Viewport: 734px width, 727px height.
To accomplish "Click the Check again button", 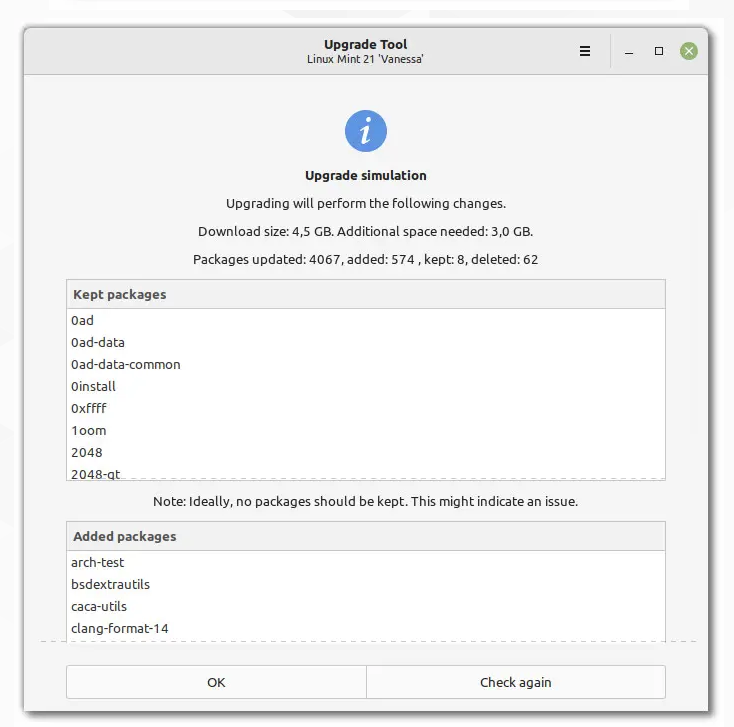I will click(515, 682).
